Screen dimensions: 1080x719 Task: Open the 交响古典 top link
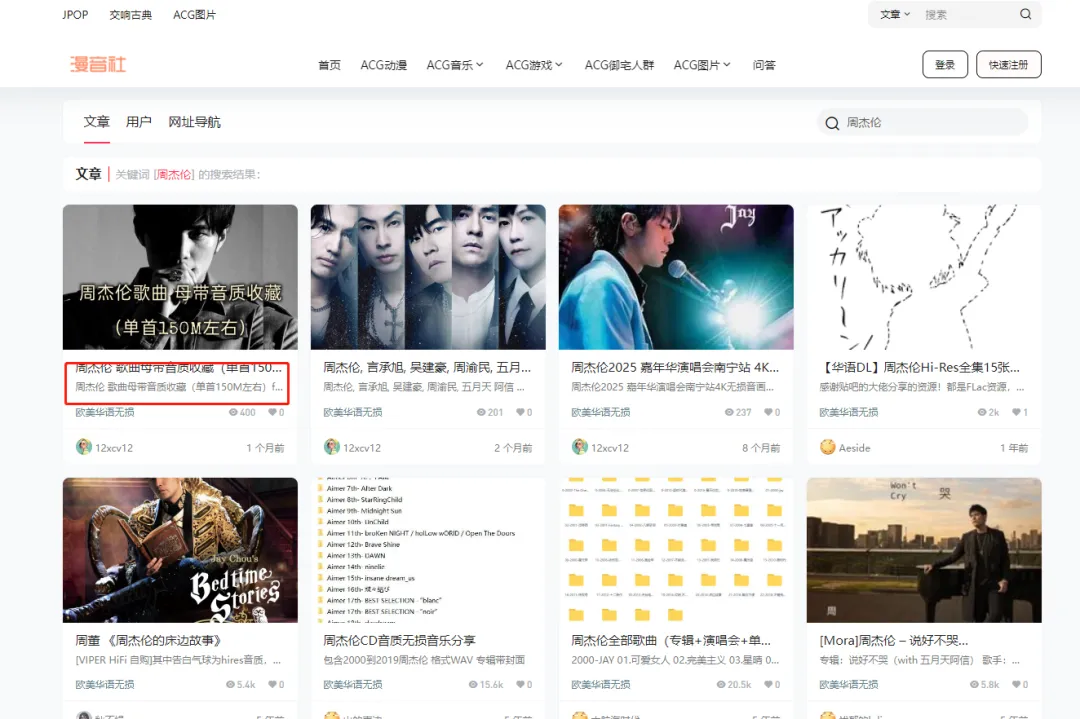(x=131, y=14)
